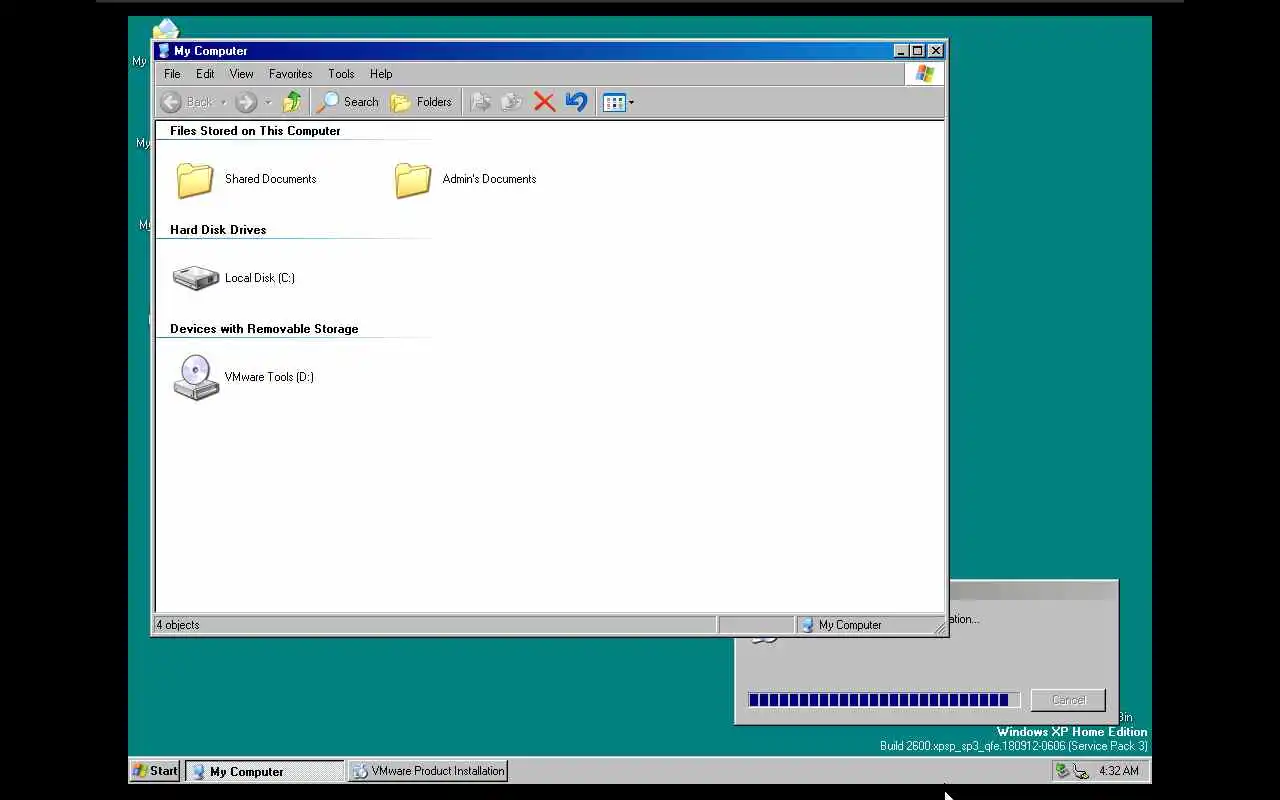Screen dimensions: 1280x800
Task: Toggle the Folders pane
Action: [421, 102]
